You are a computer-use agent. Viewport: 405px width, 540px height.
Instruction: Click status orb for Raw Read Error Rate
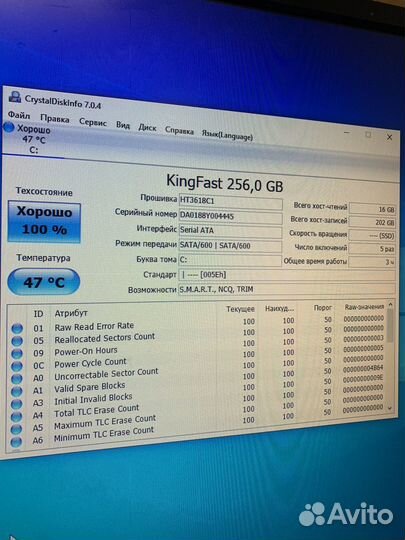point(17,329)
